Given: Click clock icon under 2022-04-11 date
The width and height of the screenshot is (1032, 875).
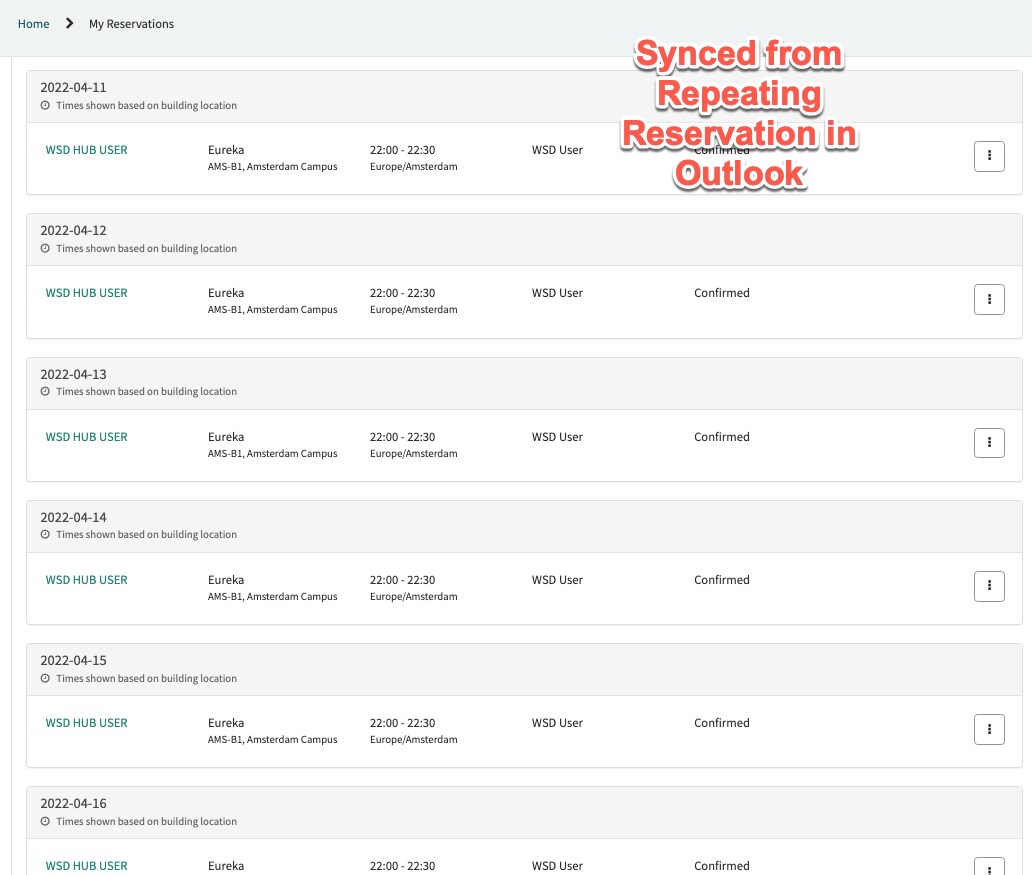Looking at the screenshot, I should pos(45,105).
